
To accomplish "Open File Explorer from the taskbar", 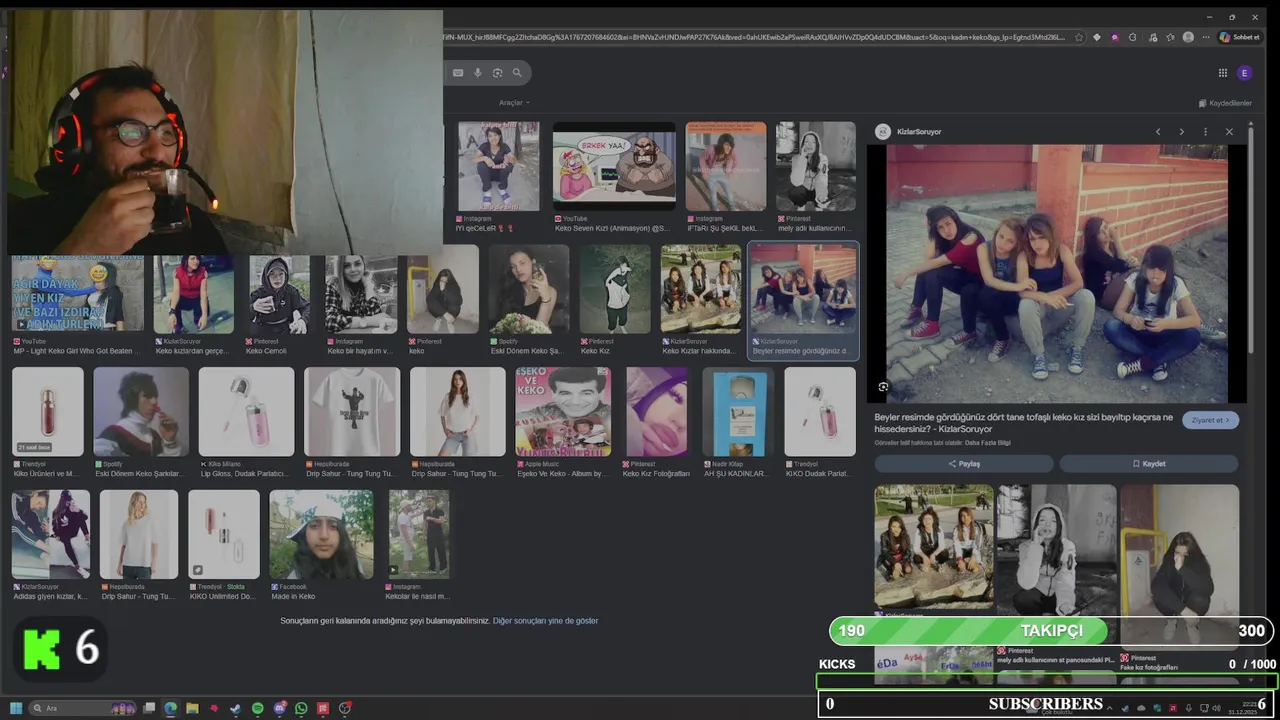I will [192, 708].
